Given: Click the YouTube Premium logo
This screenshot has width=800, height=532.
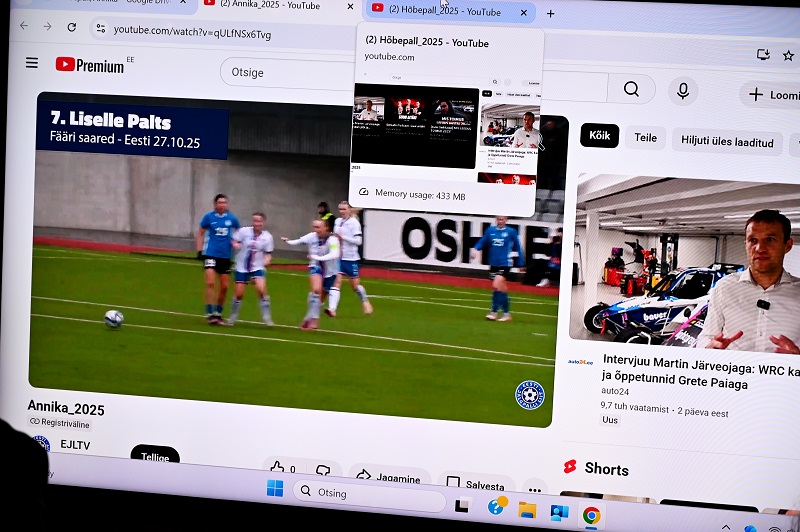Looking at the screenshot, I should click(90, 65).
